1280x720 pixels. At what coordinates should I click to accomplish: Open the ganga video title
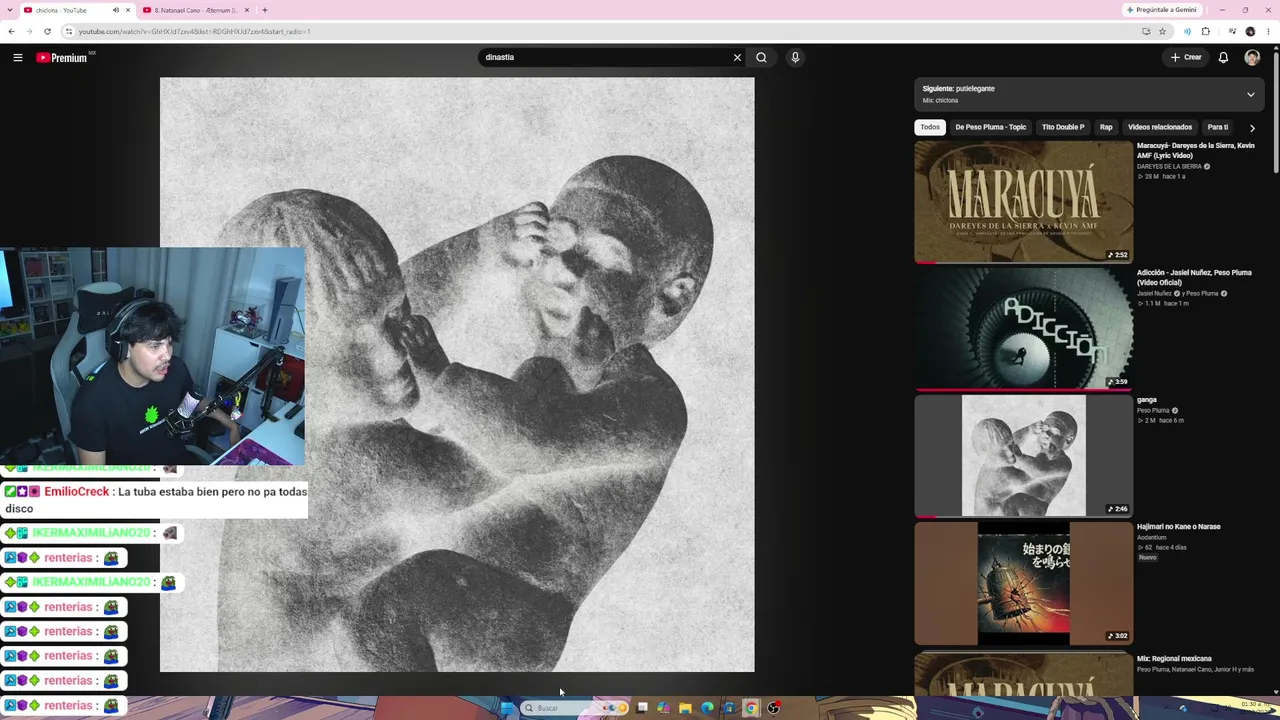coord(1147,400)
